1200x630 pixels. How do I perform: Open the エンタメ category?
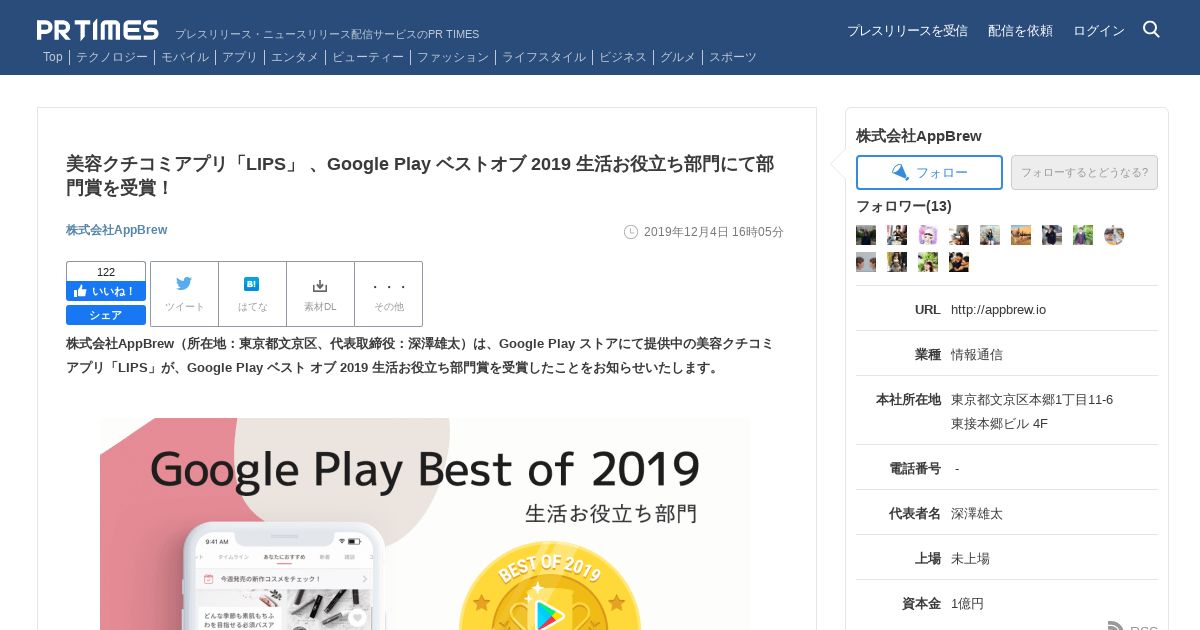pyautogui.click(x=295, y=57)
